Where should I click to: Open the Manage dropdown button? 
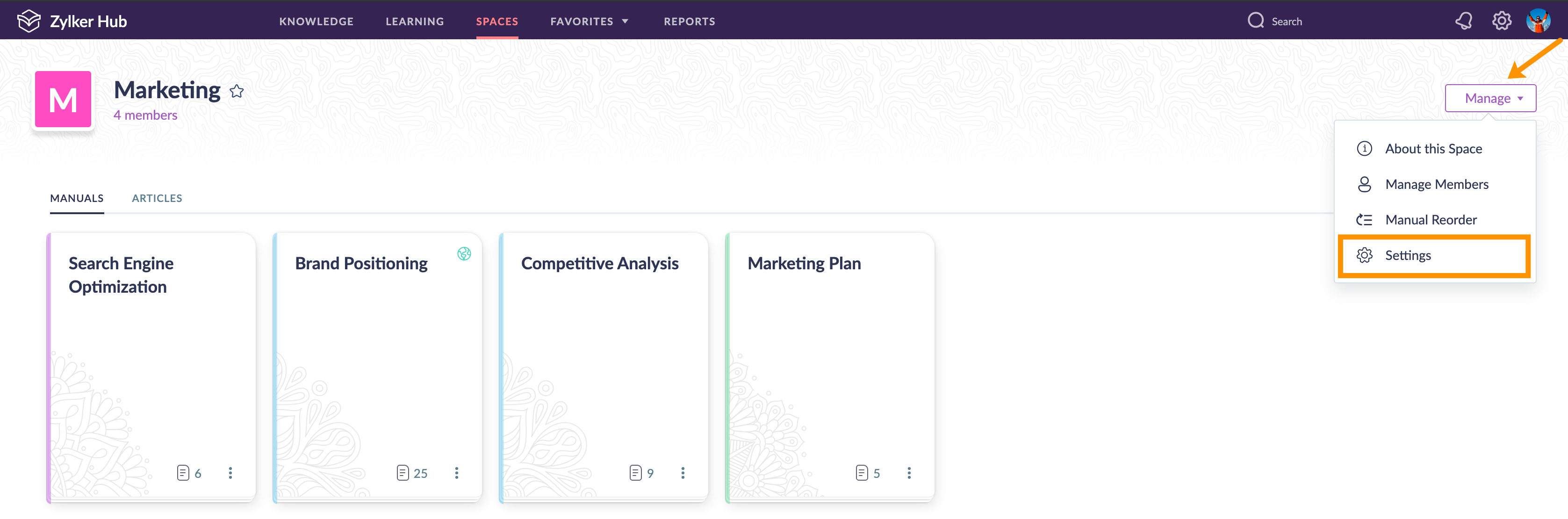tap(1490, 97)
